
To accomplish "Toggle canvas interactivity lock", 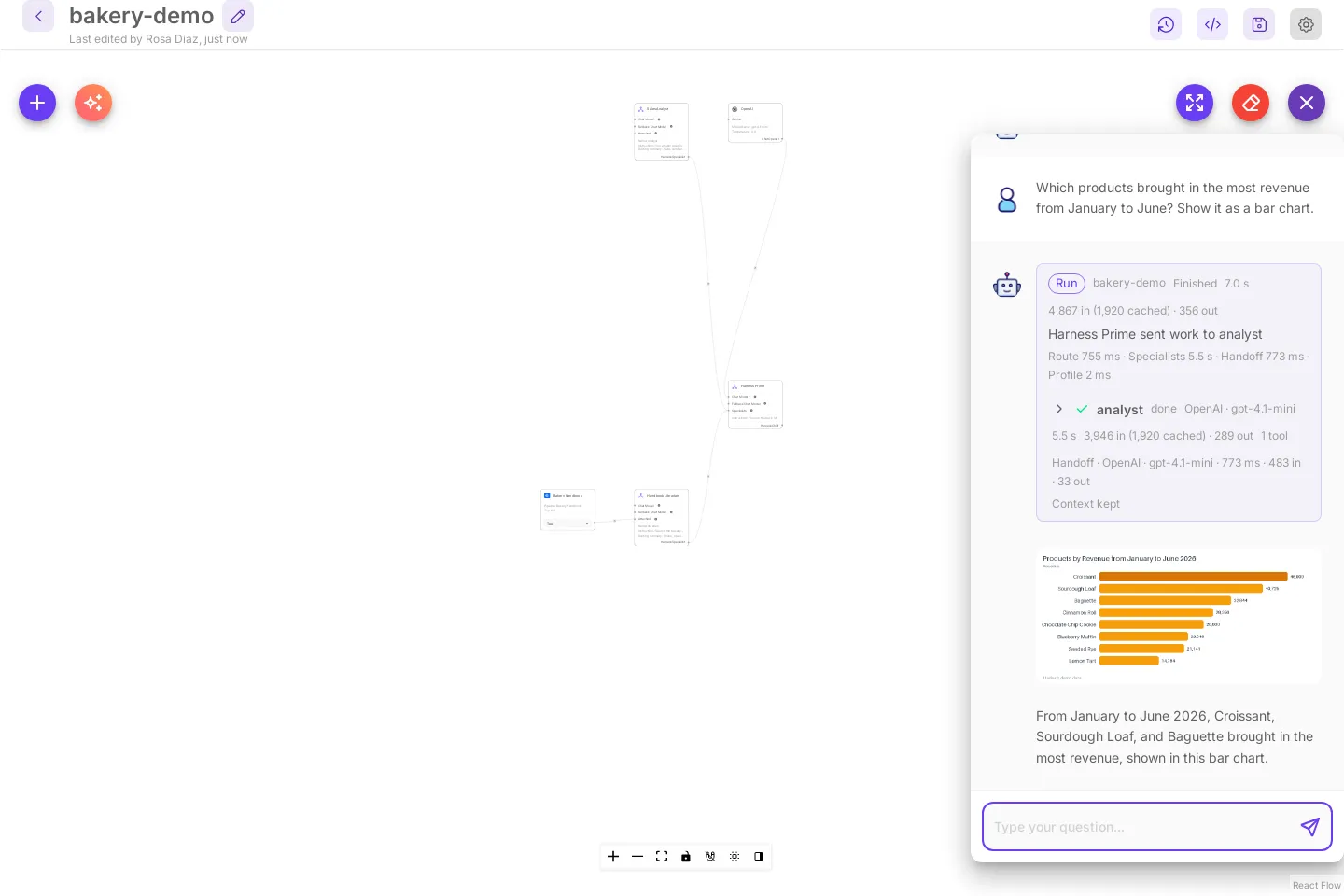I will tap(686, 856).
